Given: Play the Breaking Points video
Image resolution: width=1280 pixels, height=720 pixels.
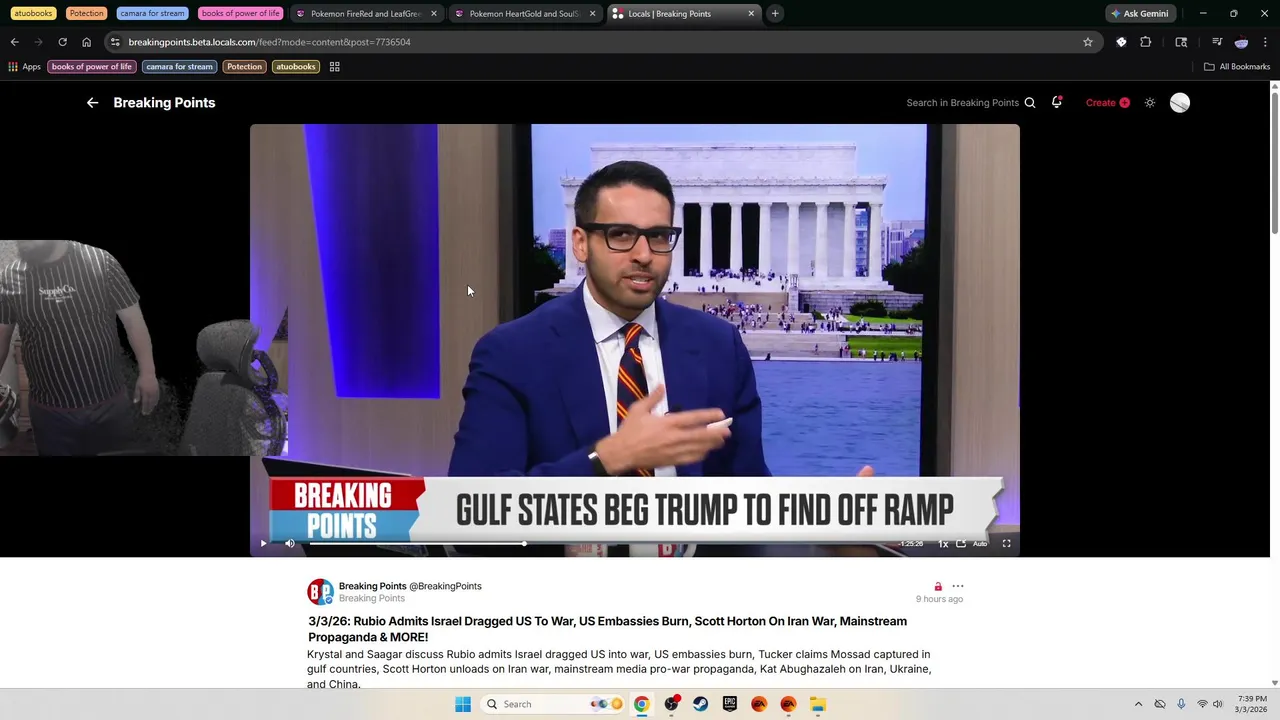Looking at the screenshot, I should (x=263, y=543).
